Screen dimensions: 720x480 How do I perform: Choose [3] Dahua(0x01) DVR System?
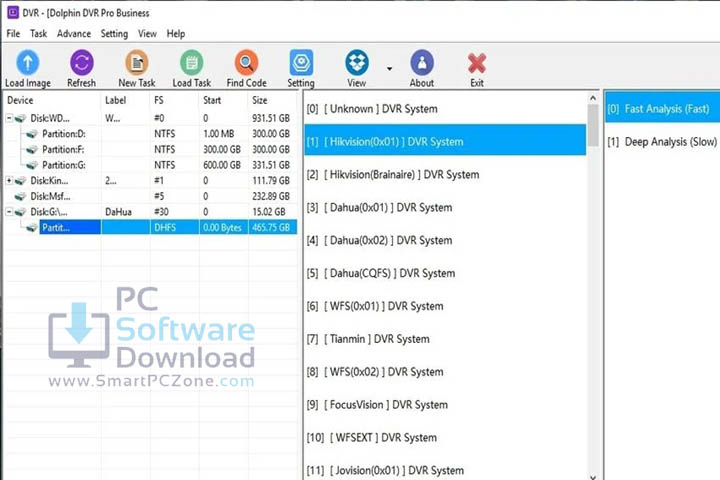(445, 208)
